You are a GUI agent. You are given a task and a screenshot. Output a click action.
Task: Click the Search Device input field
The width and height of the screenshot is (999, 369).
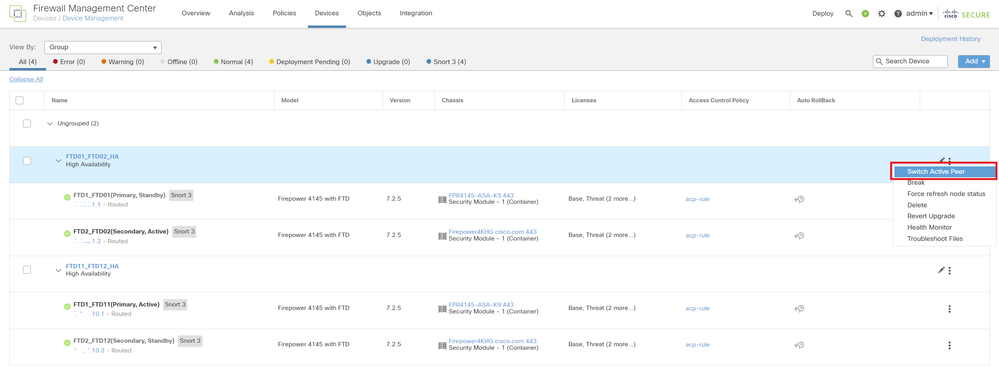coord(910,61)
